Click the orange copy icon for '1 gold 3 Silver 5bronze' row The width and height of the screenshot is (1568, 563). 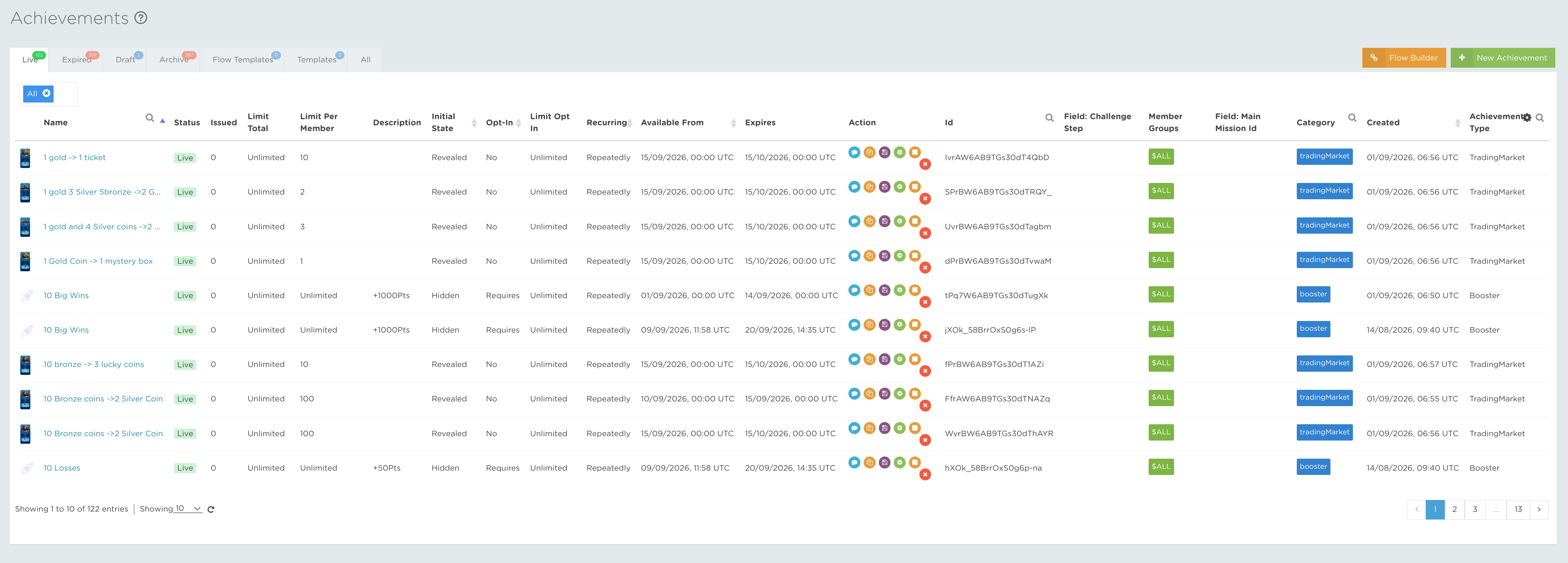tap(869, 187)
